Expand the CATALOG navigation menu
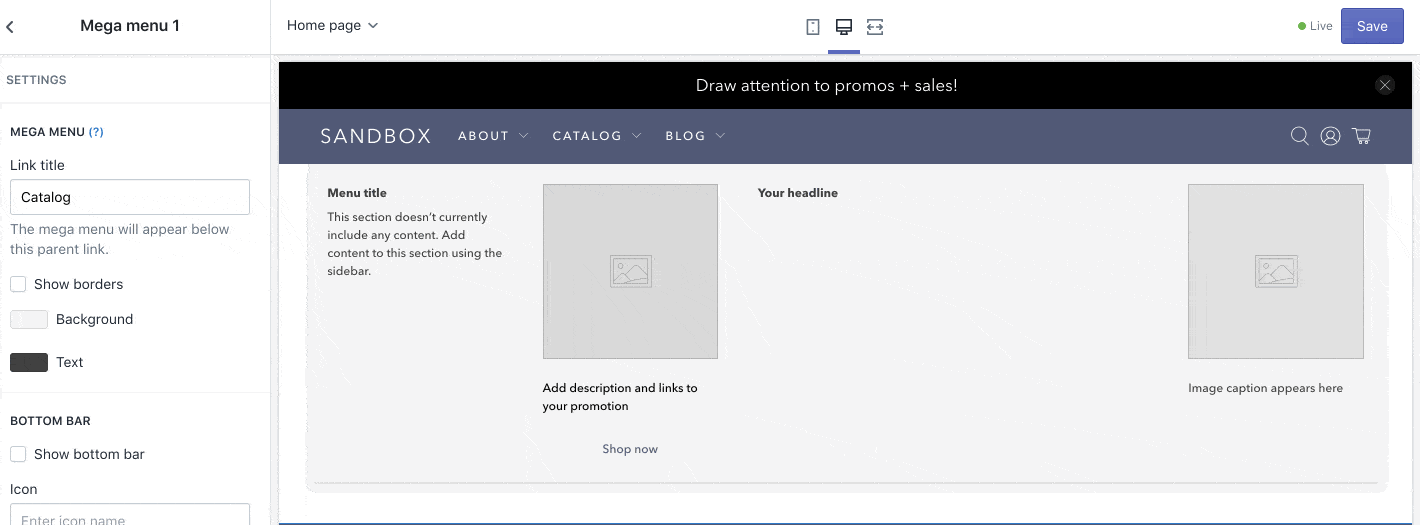 [x=597, y=136]
